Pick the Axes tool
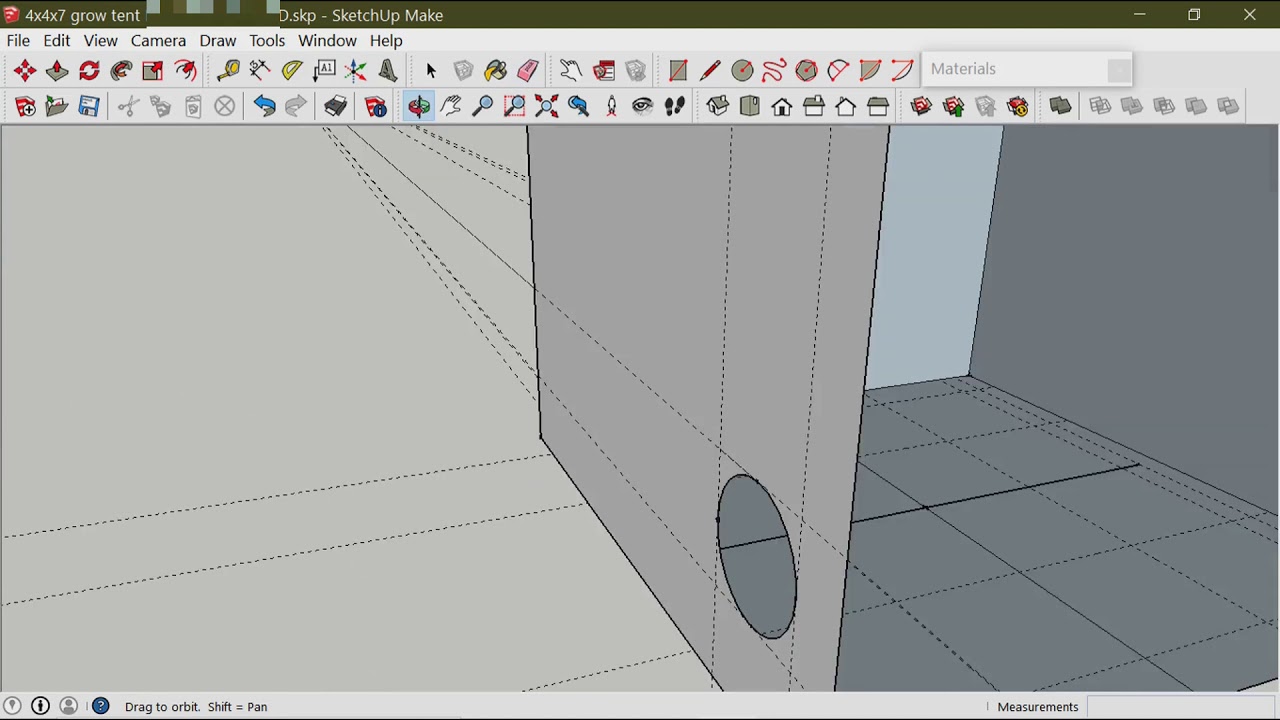 (356, 70)
